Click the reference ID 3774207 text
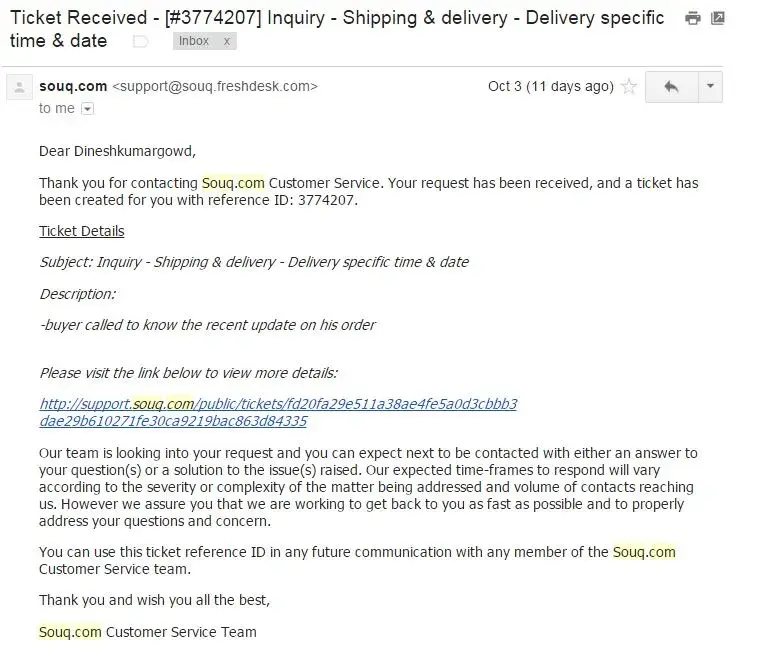This screenshot has width=771, height=669. 328,200
